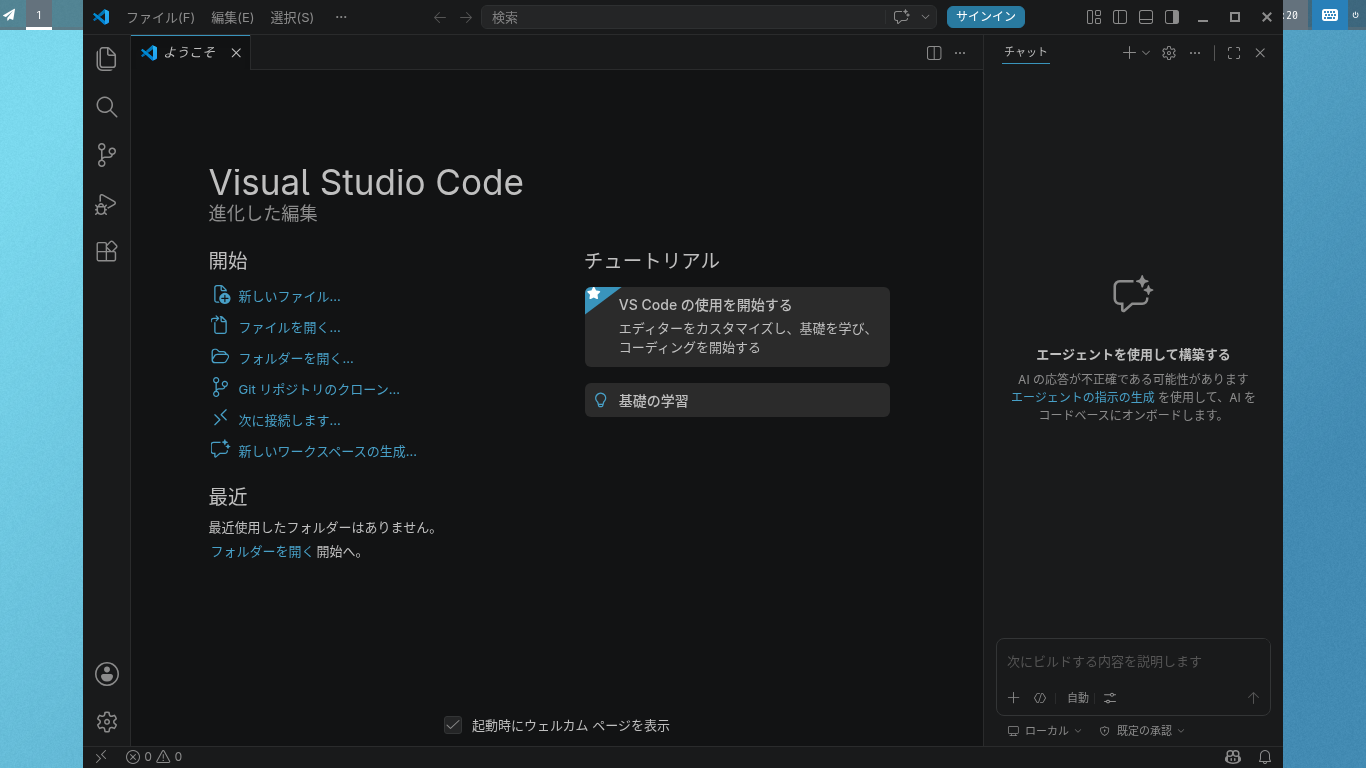Open the 編集(E) menu

232,17
